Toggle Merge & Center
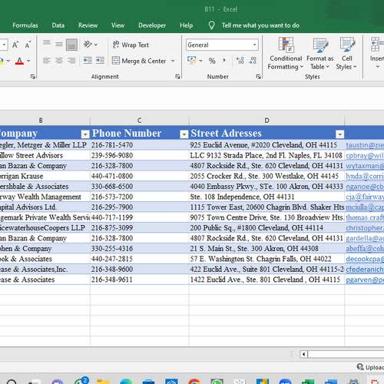This screenshot has height=384, width=384. click(139, 61)
